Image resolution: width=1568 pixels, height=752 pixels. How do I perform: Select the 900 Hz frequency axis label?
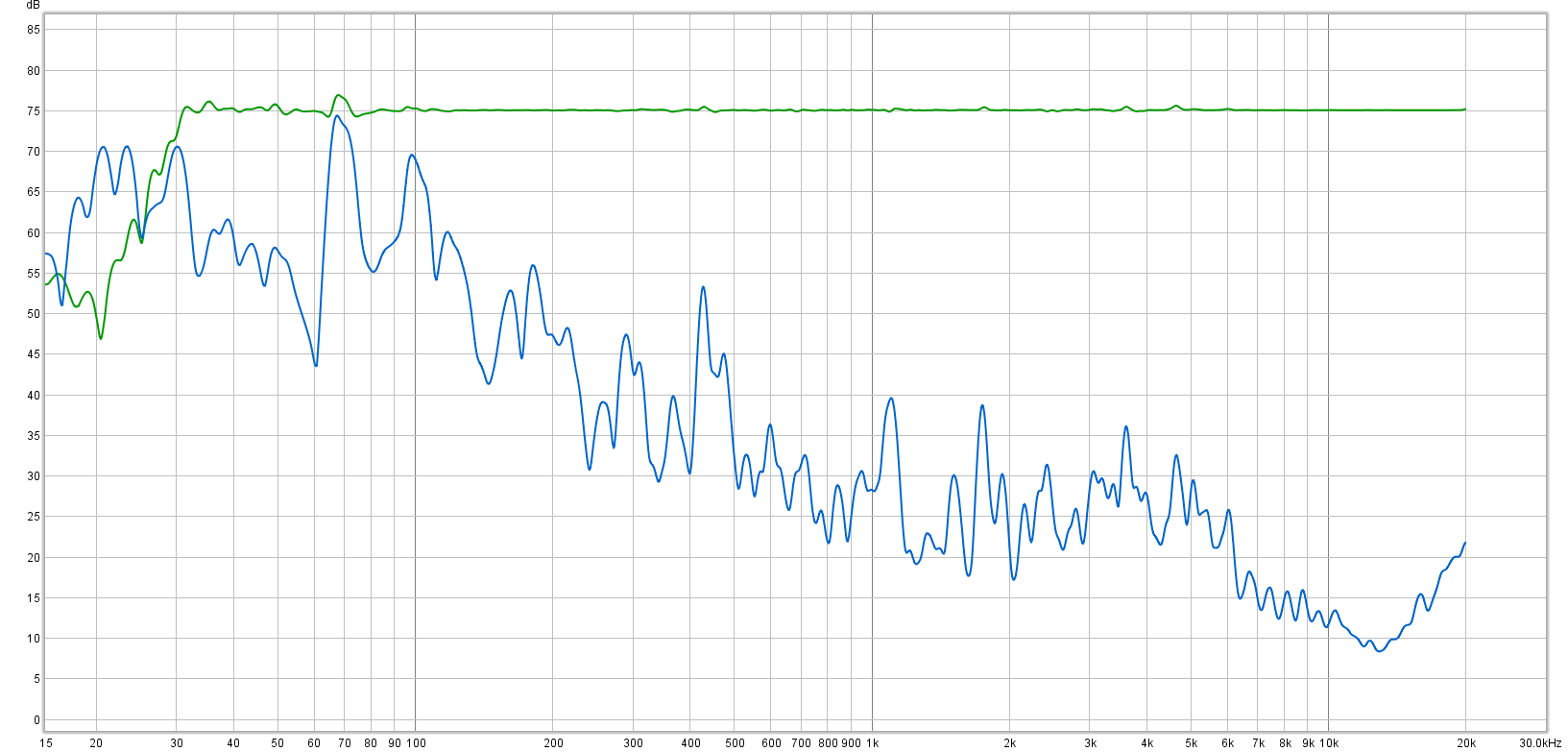coord(851,743)
